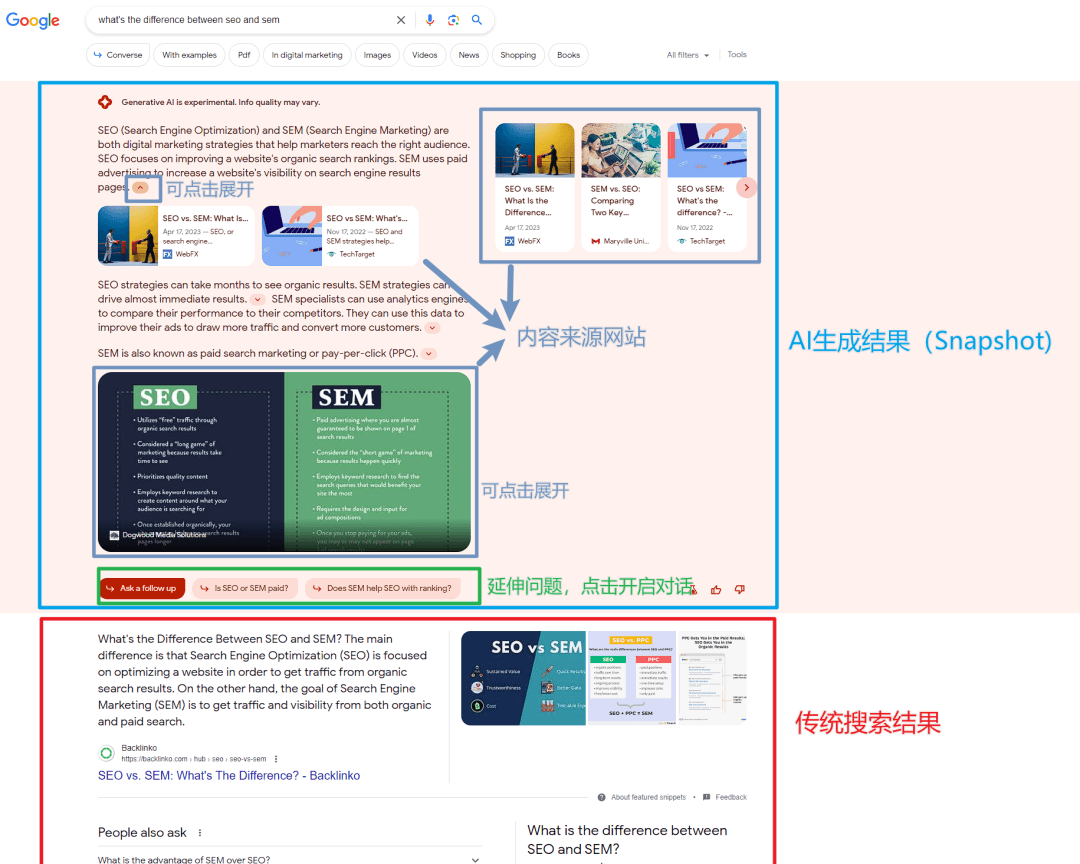
Task: Open WebFX 'SEO vs. SEM: What Is' inline card
Action: (x=176, y=236)
